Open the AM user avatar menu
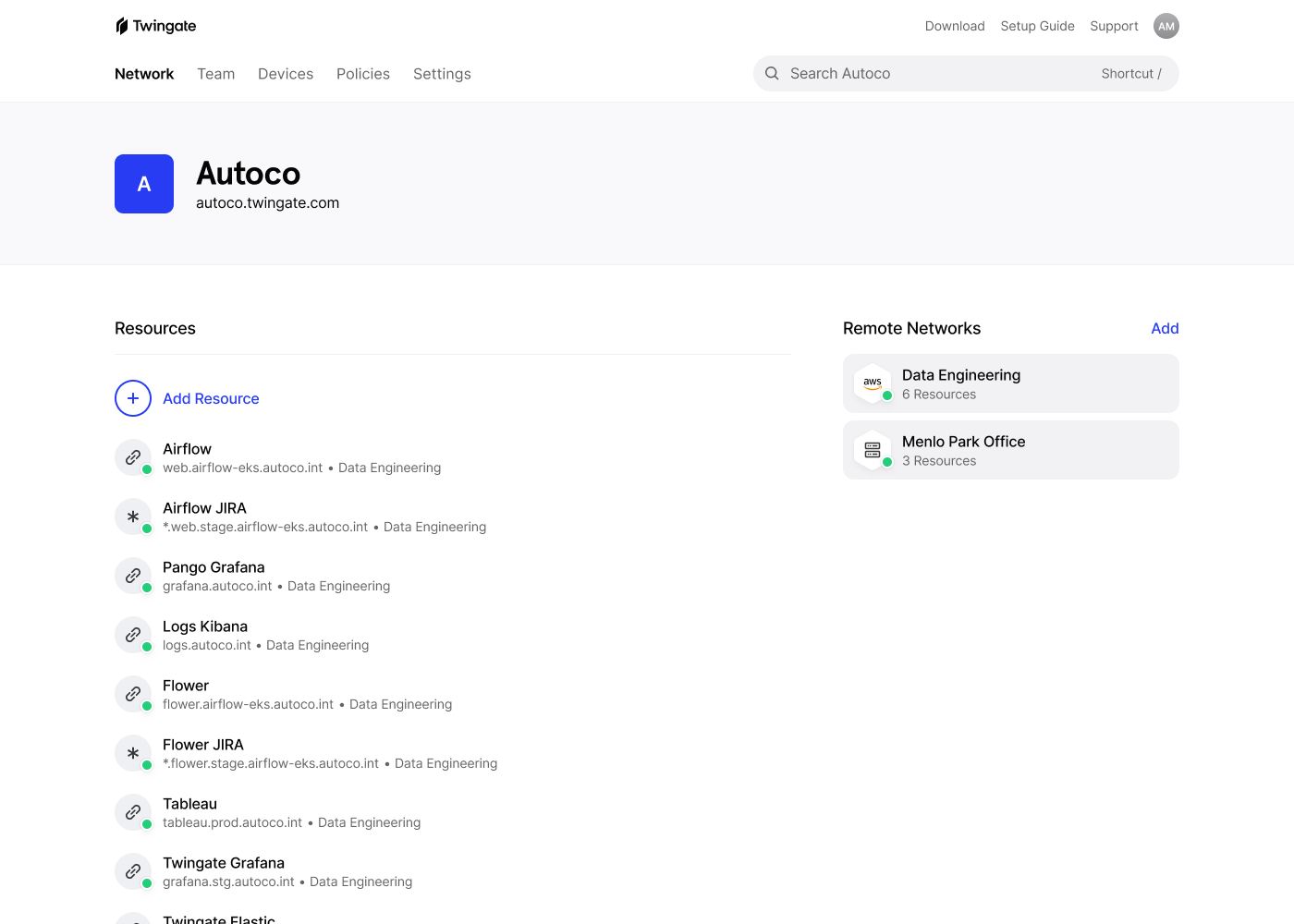1294x924 pixels. coord(1166,26)
